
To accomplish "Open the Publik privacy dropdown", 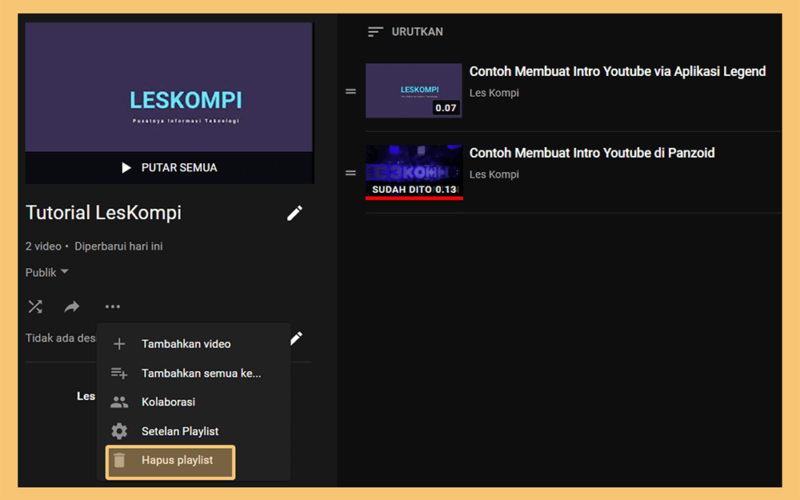I will (47, 272).
